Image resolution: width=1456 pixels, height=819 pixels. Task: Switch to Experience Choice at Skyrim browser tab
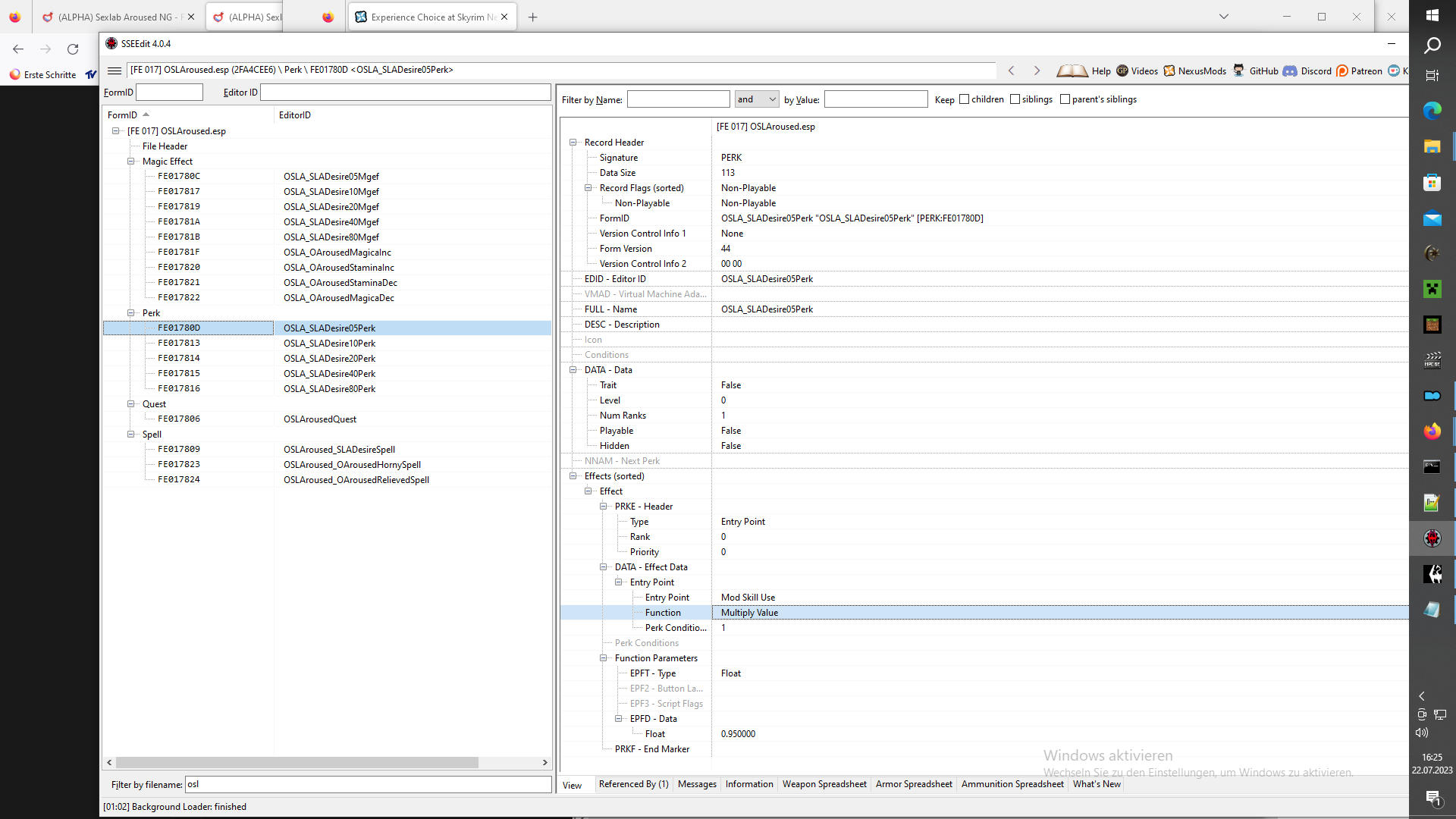click(x=432, y=17)
